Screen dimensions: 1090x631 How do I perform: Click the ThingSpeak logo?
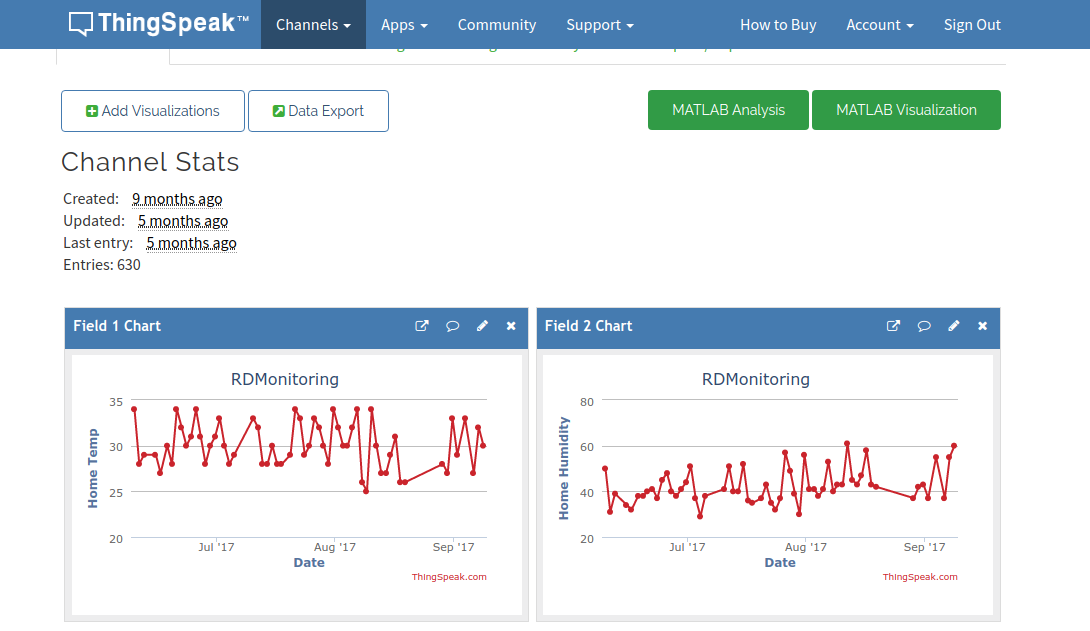coord(158,24)
